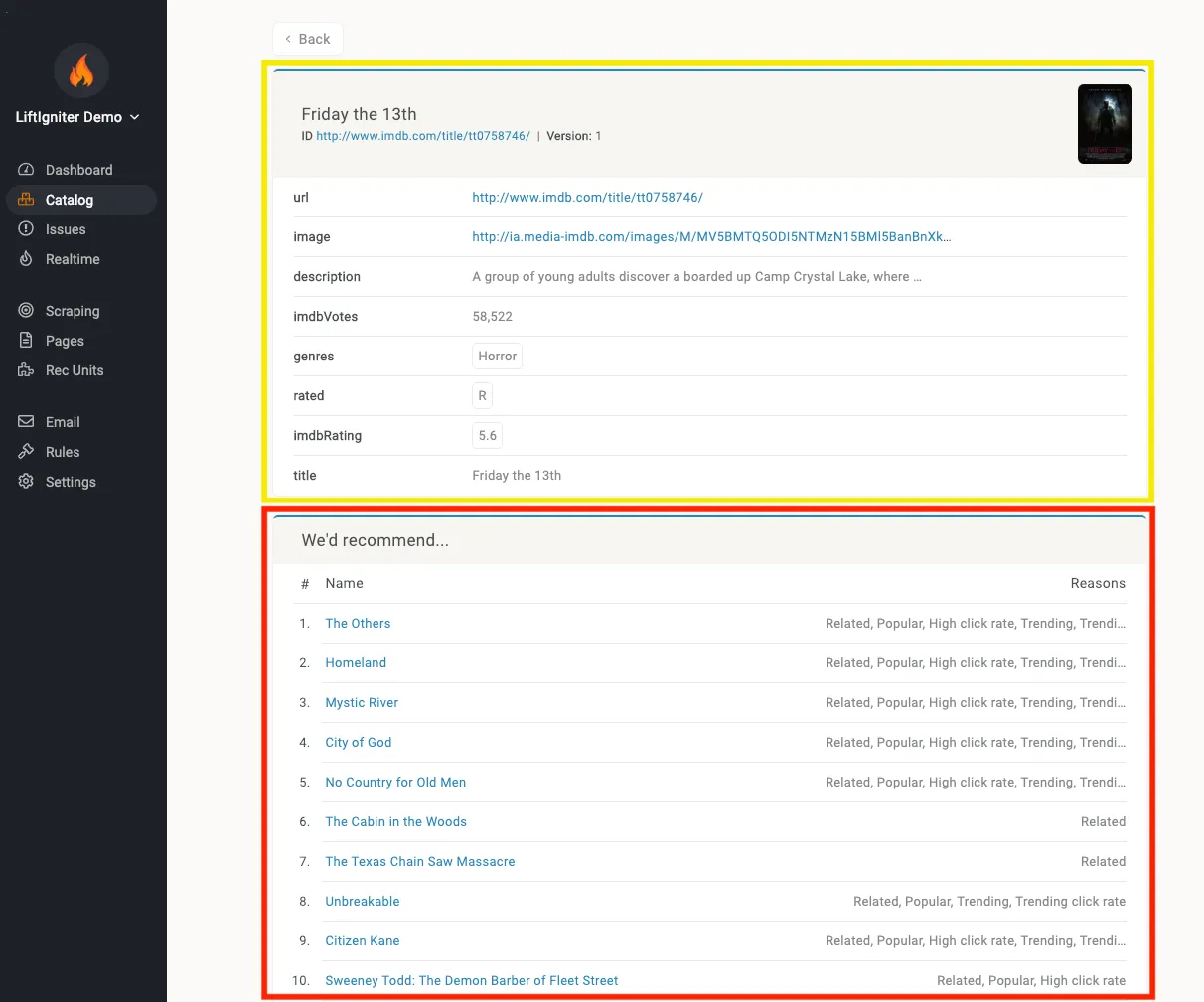Click the Horror genre tag

(498, 357)
